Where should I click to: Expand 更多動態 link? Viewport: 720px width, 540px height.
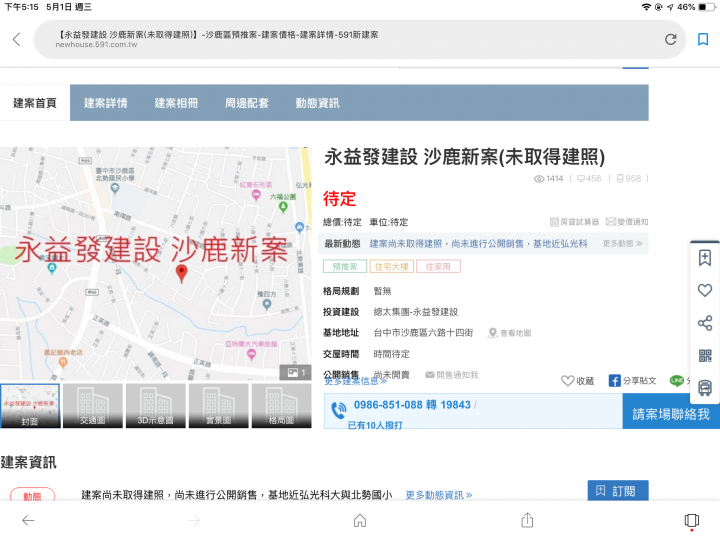pyautogui.click(x=622, y=243)
